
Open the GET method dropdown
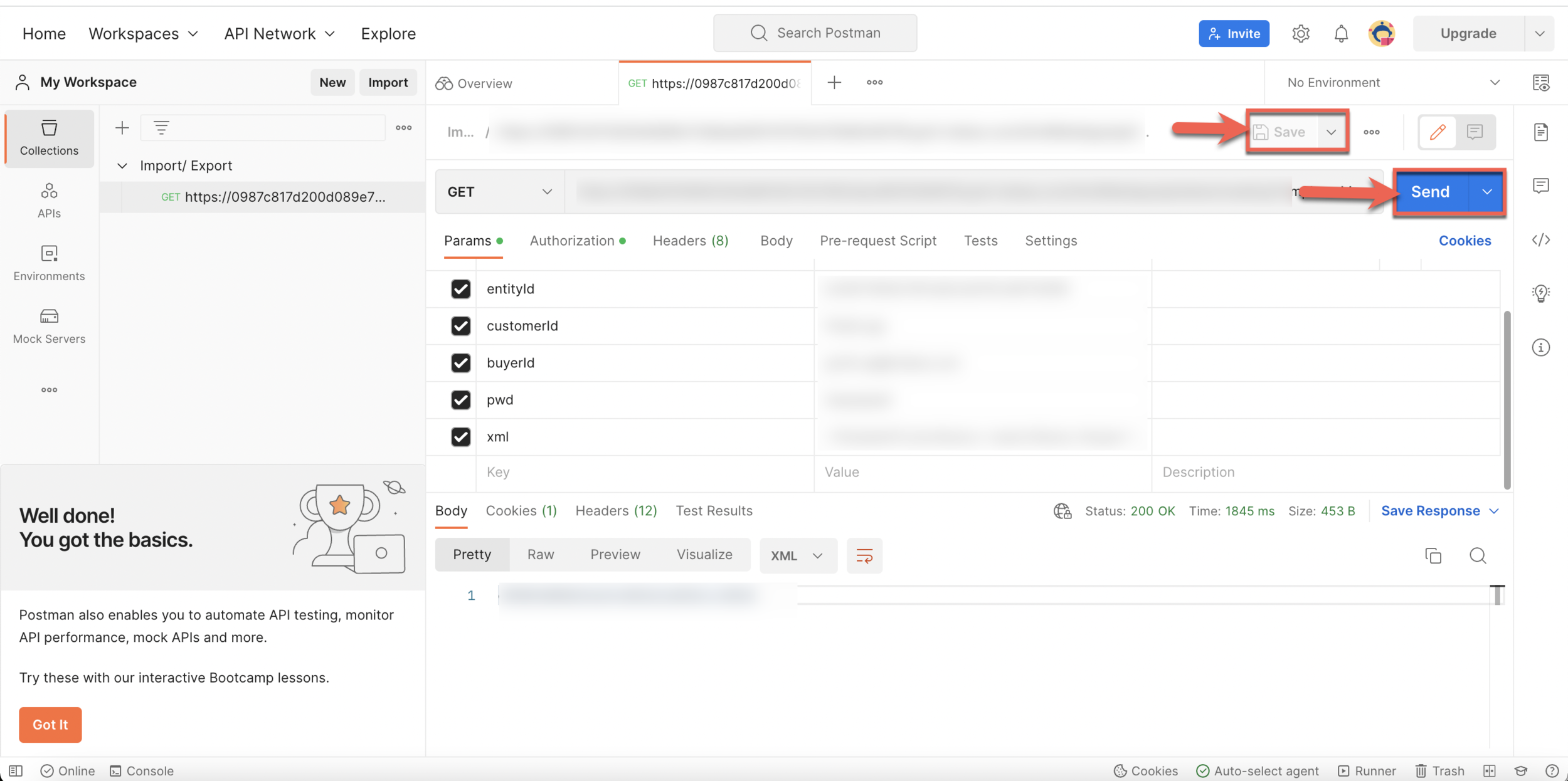(500, 192)
